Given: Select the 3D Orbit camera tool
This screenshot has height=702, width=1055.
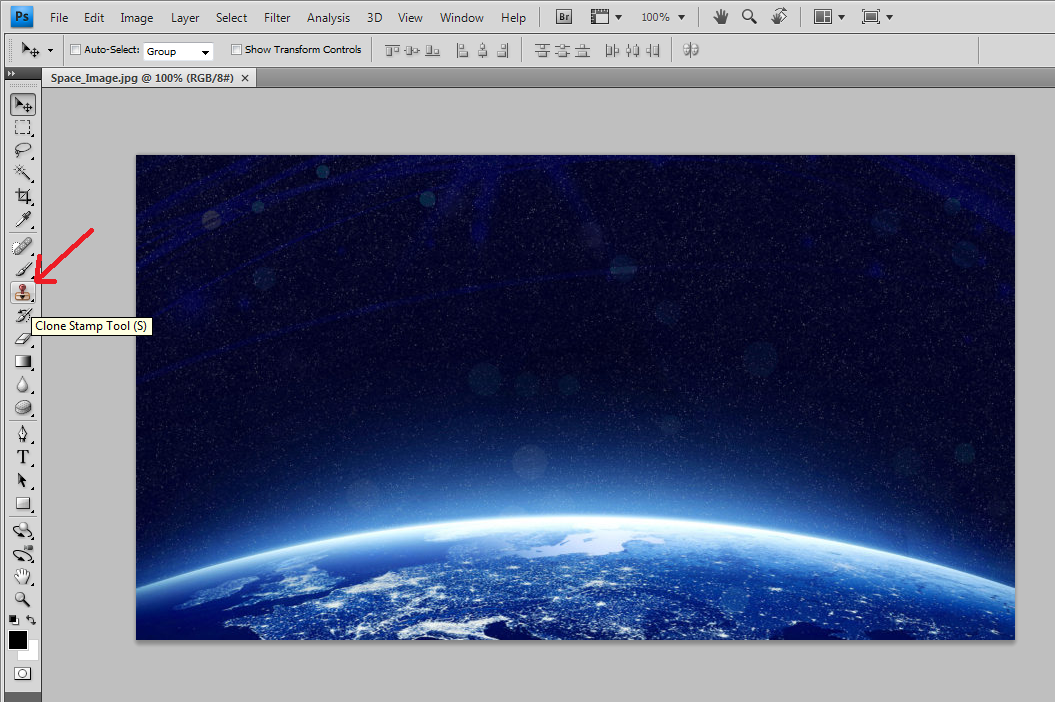Looking at the screenshot, I should (23, 554).
